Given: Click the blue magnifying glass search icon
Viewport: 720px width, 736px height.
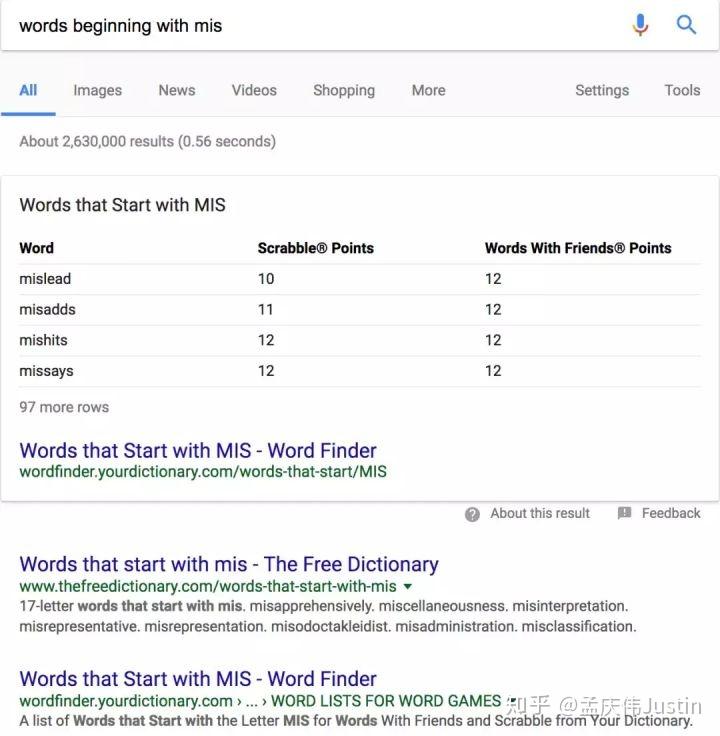Looking at the screenshot, I should pos(686,25).
